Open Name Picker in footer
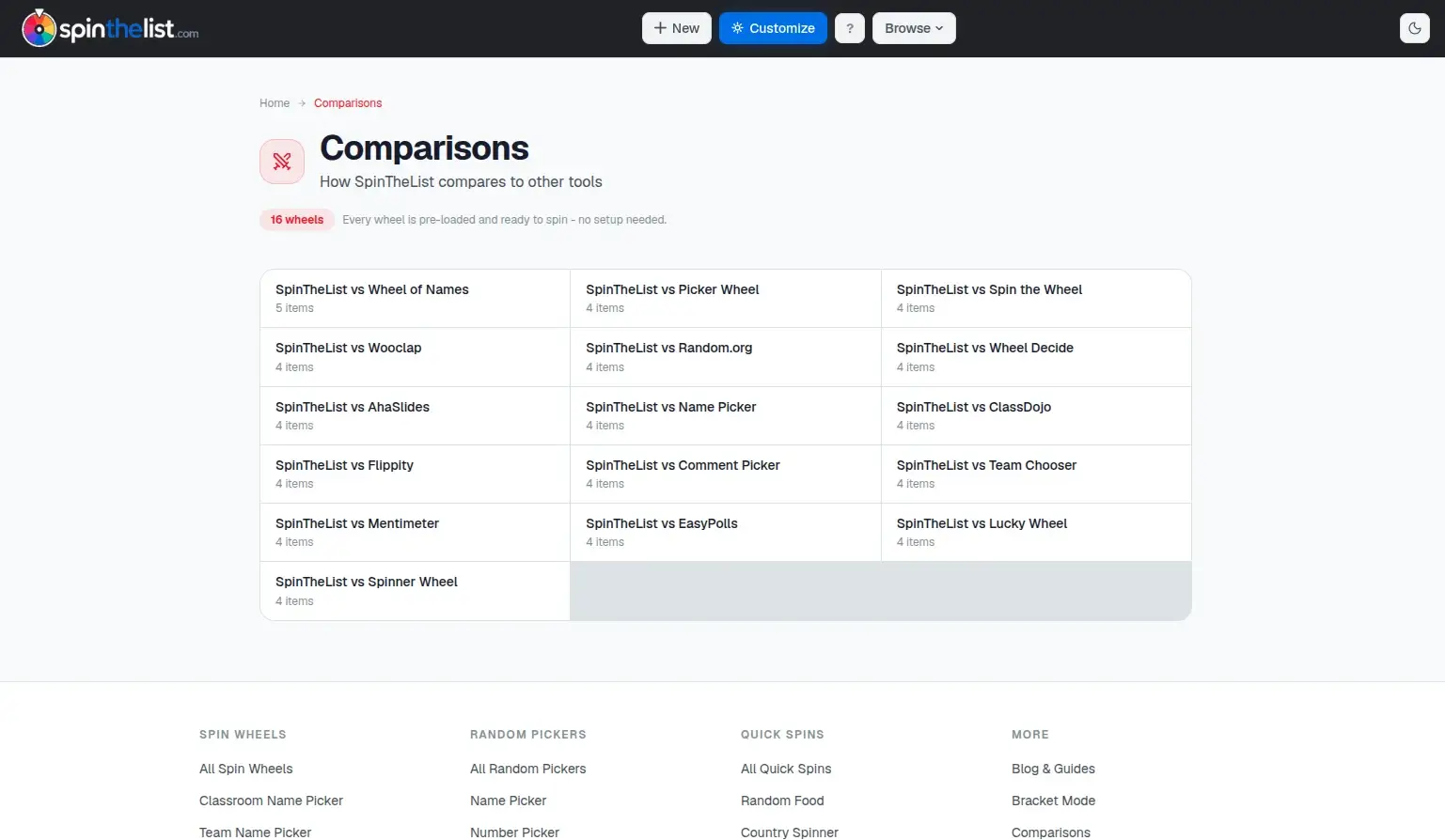Viewport: 1445px width, 840px height. pos(508,801)
